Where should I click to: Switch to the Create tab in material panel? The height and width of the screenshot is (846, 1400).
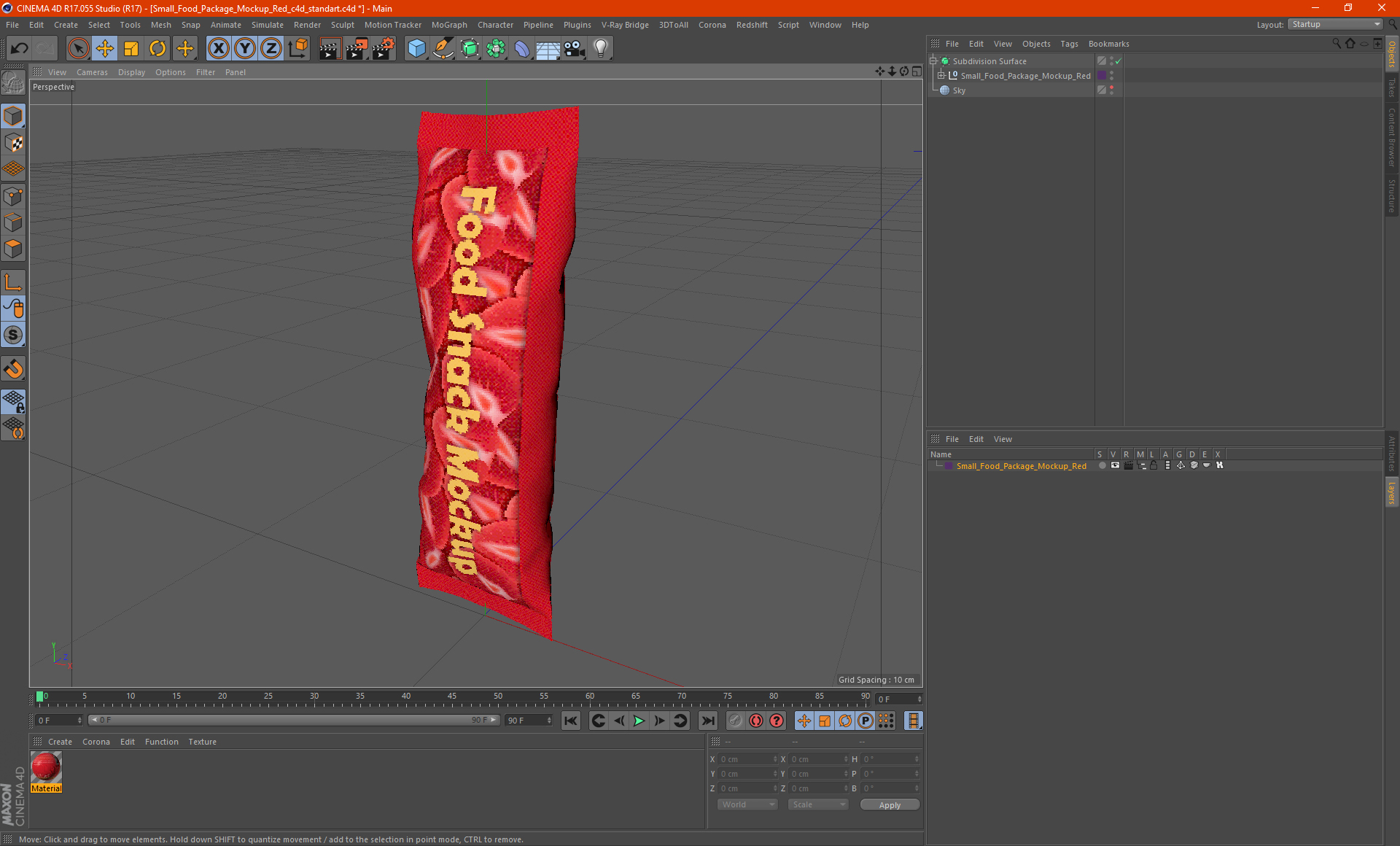tap(59, 741)
